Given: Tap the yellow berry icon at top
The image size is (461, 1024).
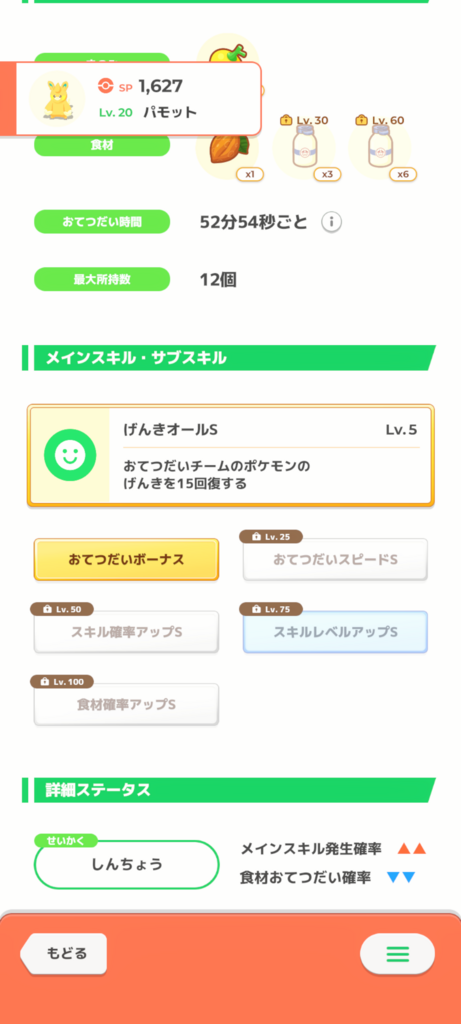Looking at the screenshot, I should click(x=228, y=50).
